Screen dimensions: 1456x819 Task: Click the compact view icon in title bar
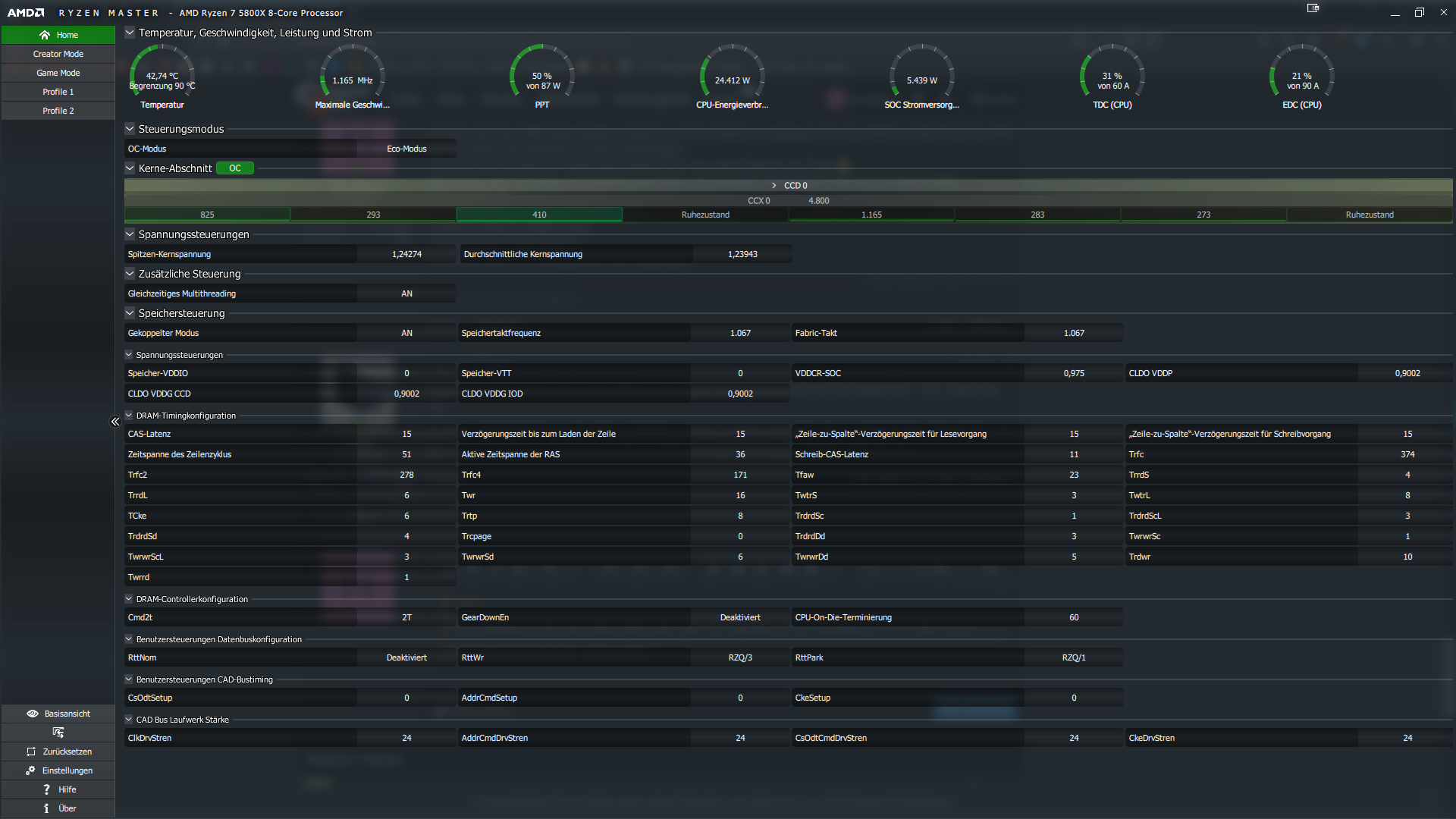1313,8
